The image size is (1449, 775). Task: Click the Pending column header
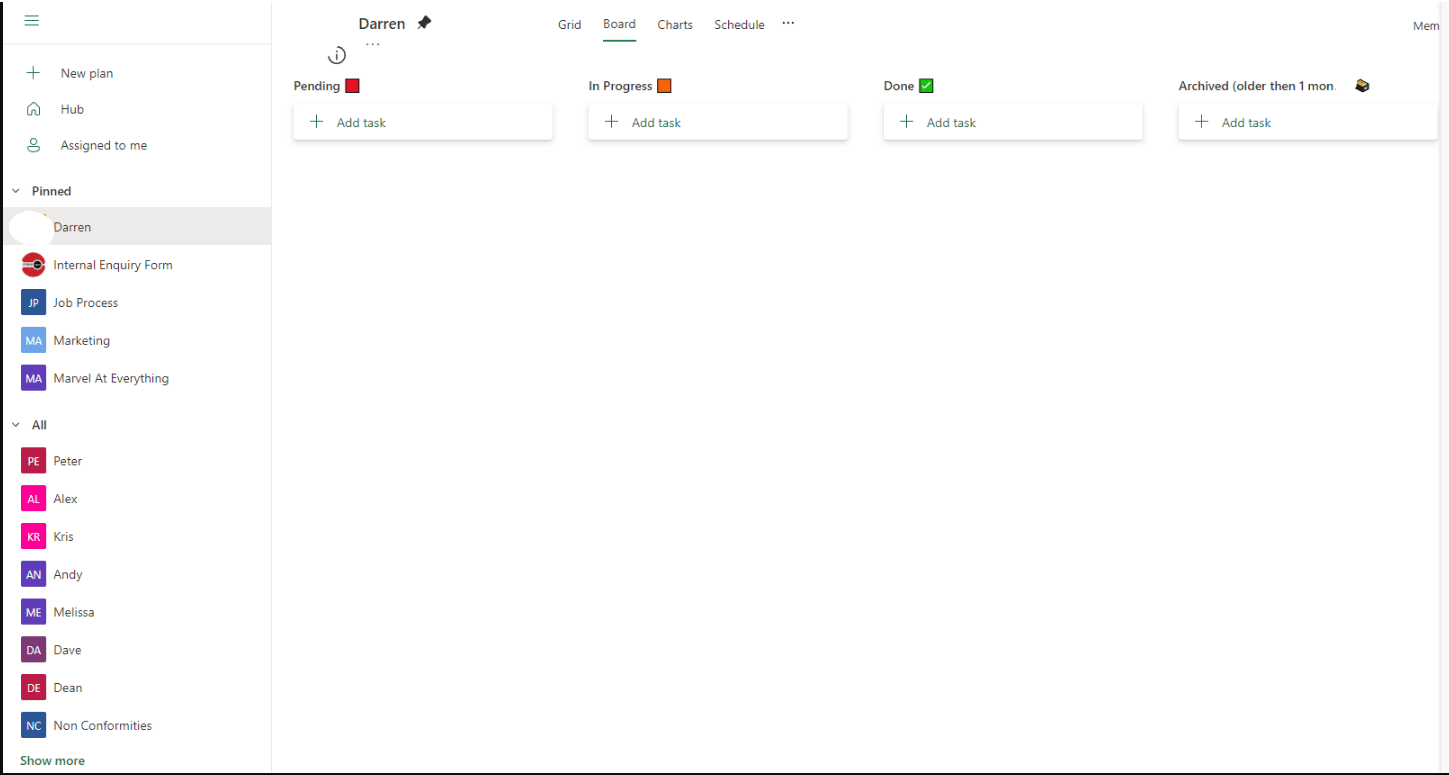click(326, 86)
